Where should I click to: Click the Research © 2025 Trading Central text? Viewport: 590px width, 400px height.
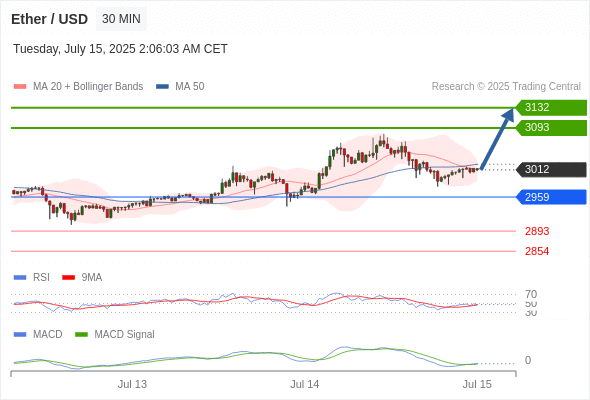[x=506, y=87]
